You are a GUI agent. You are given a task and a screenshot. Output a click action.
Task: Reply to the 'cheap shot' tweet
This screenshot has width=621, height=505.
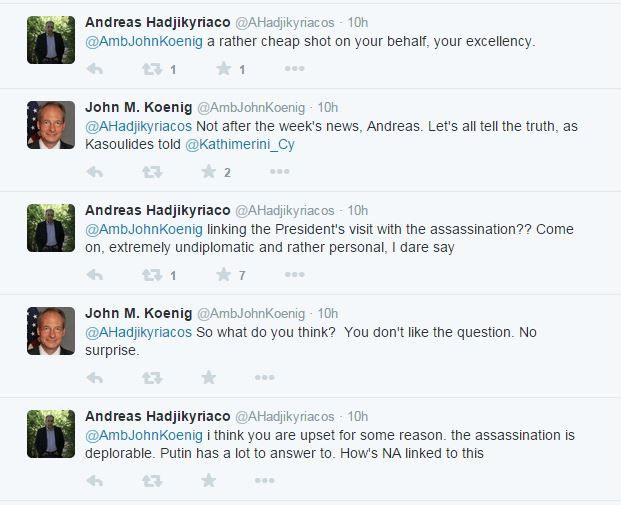coord(95,69)
